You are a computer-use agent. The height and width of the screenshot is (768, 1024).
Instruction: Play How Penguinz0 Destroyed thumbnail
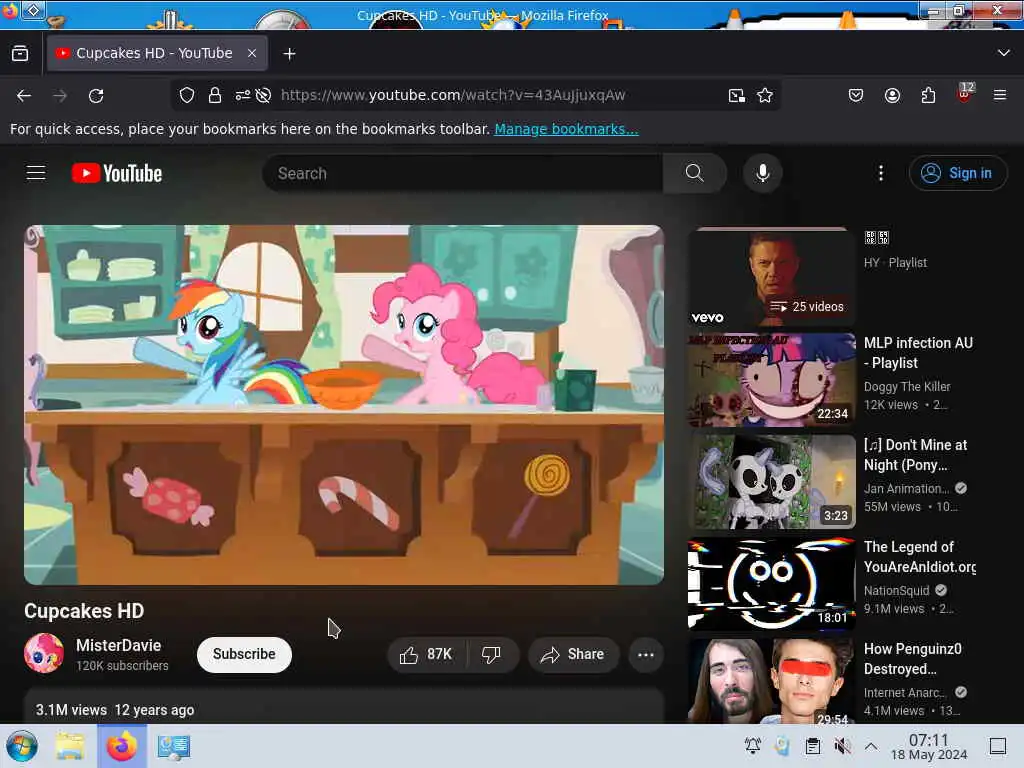coord(771,681)
